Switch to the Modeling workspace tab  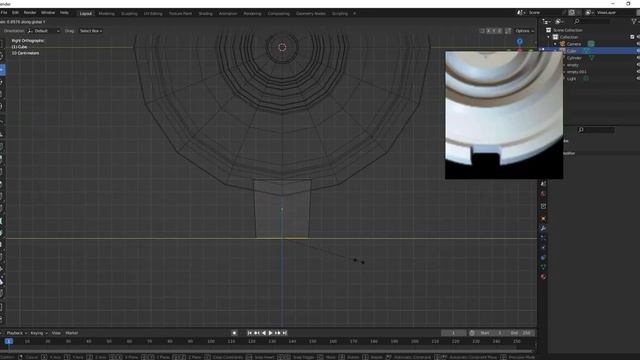107,13
